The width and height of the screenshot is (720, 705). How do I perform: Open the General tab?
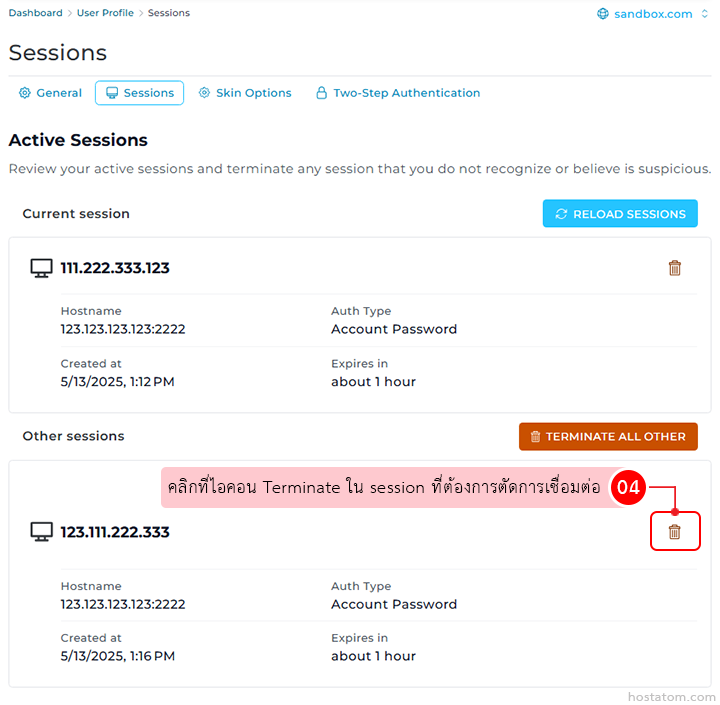pyautogui.click(x=50, y=93)
